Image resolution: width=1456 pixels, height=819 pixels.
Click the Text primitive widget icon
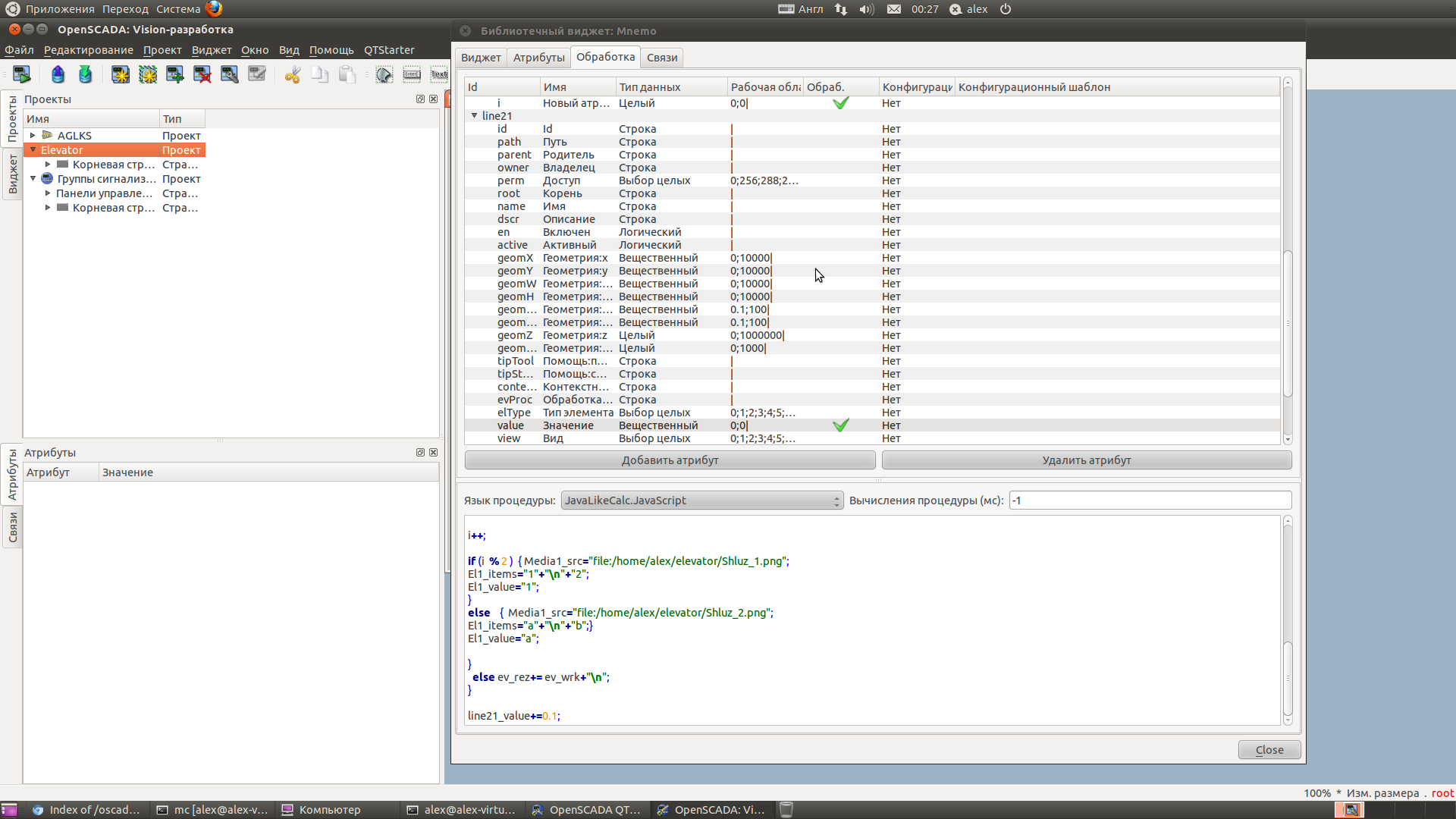pyautogui.click(x=439, y=74)
